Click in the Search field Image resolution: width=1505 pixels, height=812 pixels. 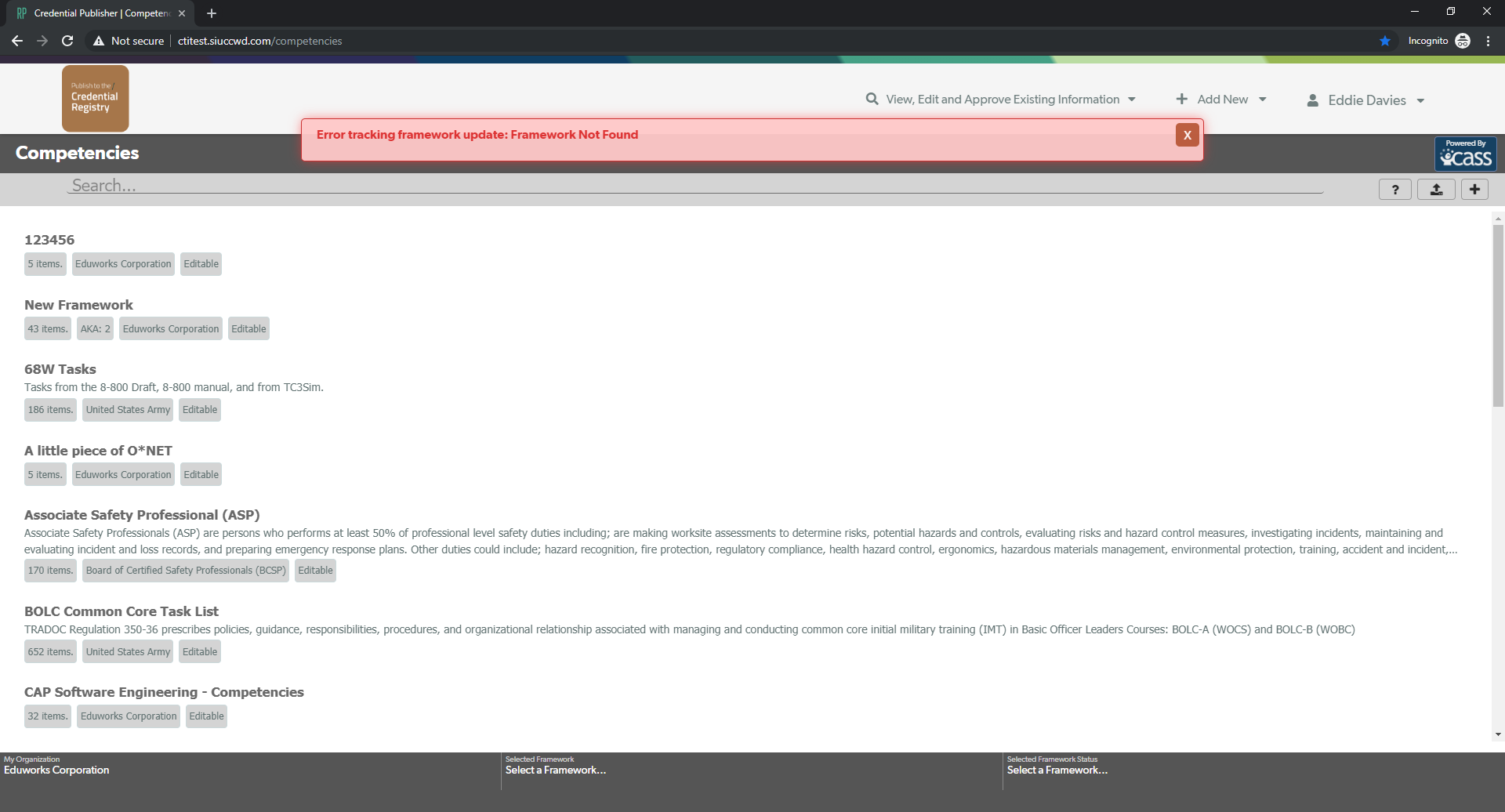tap(695, 186)
